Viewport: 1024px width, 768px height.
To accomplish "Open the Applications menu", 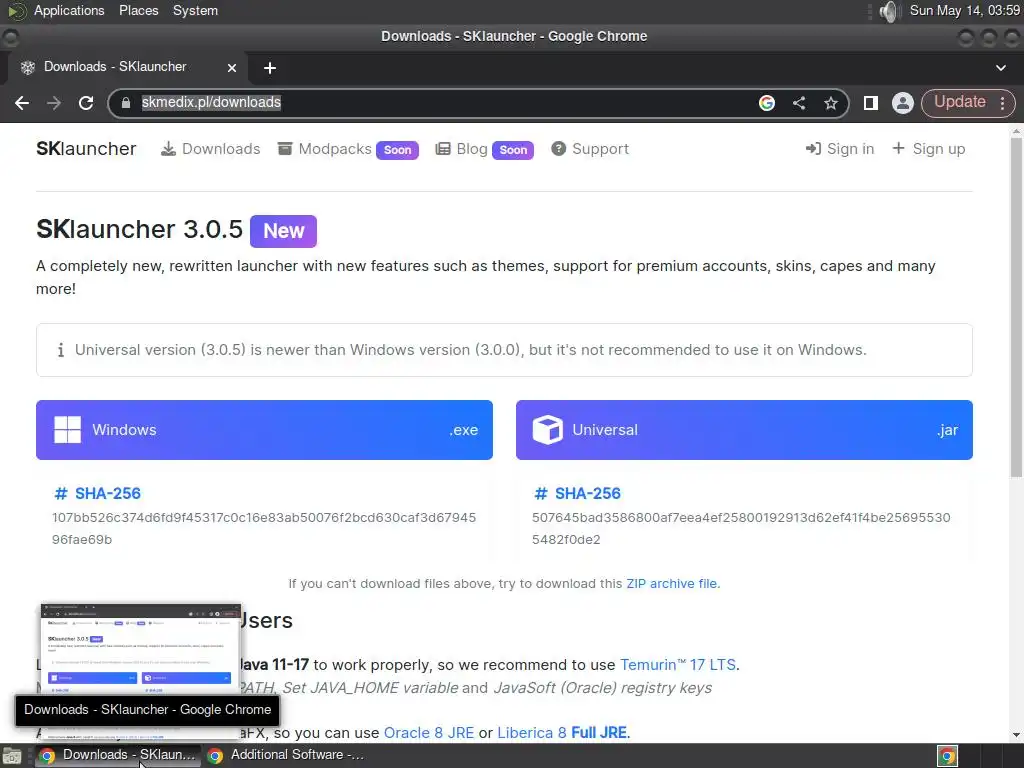I will tap(69, 10).
